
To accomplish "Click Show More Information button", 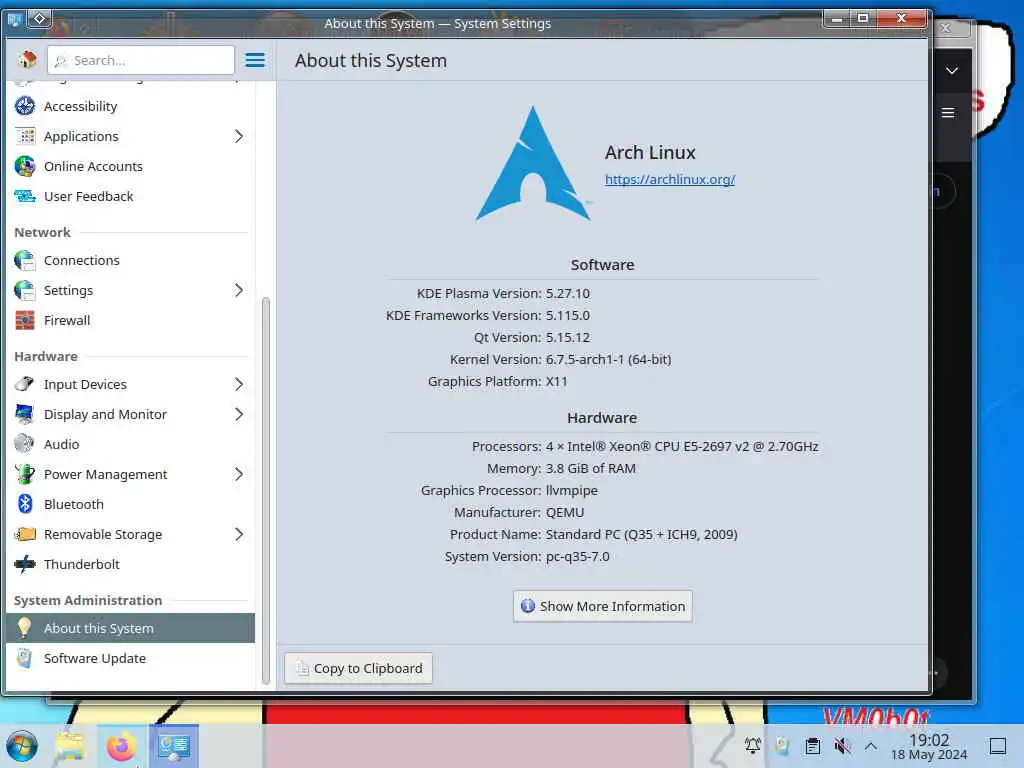I will pos(603,607).
